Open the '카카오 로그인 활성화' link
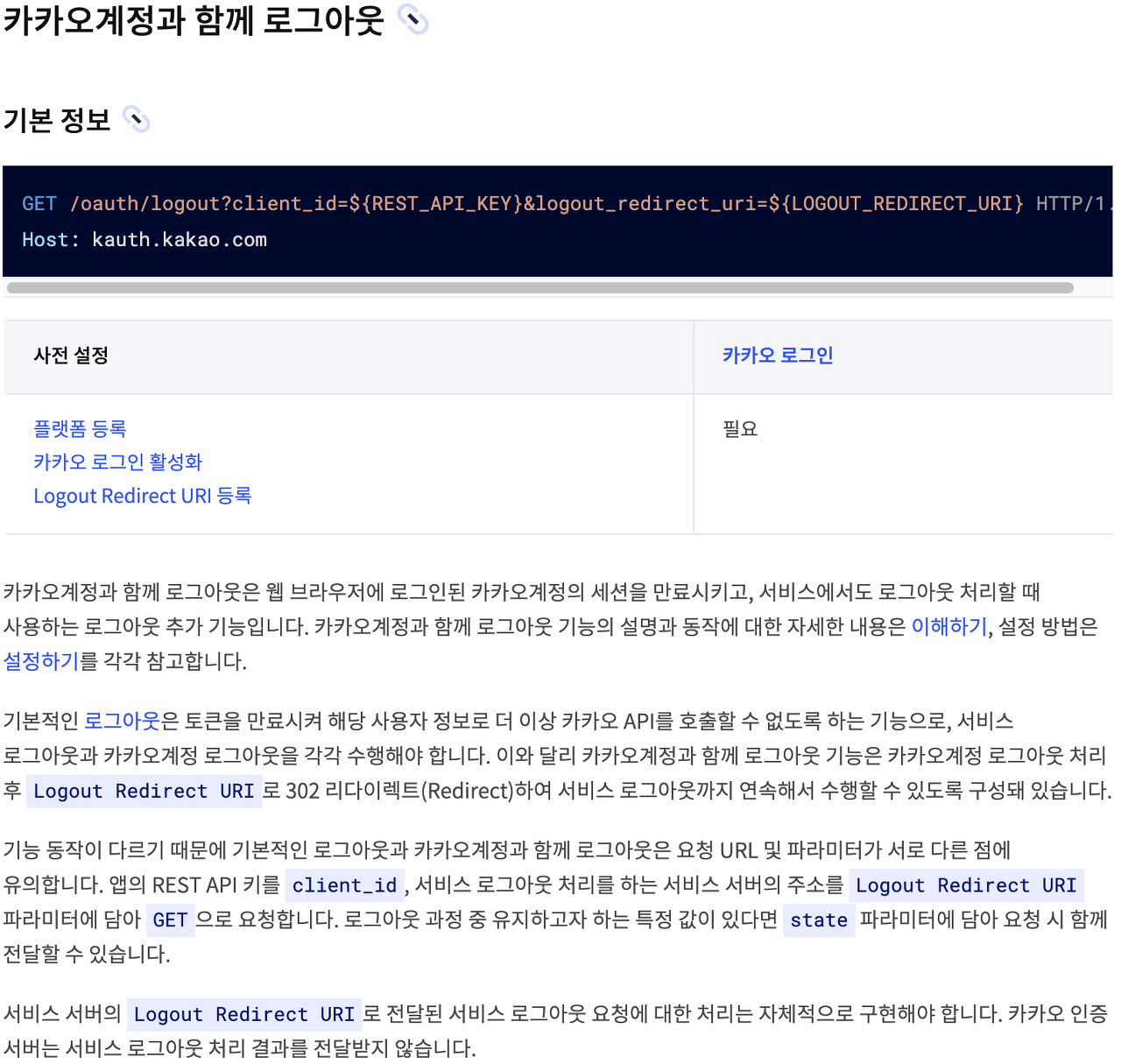 (x=118, y=462)
